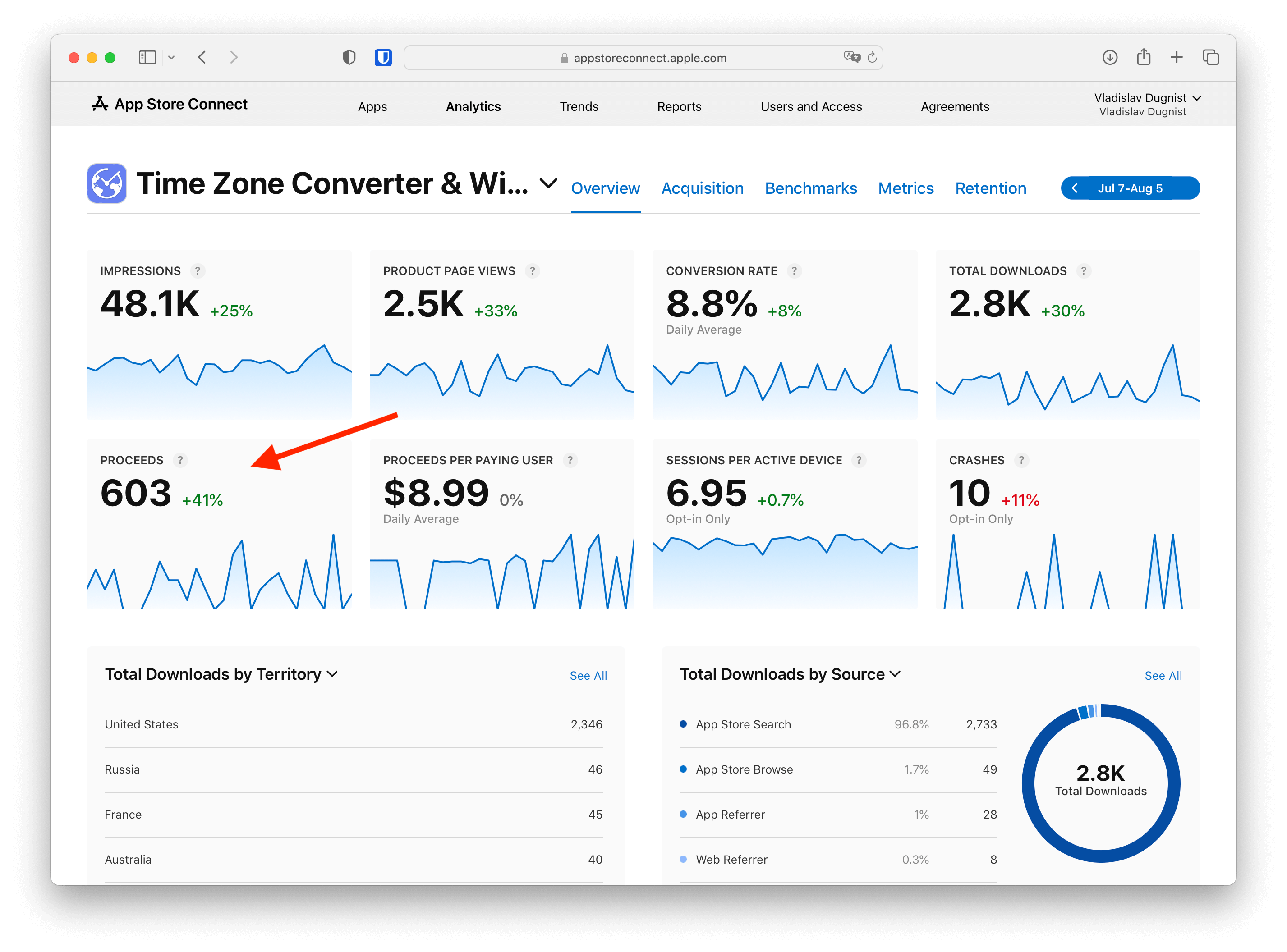
Task: Show the Safari downloads icon
Action: [1109, 58]
